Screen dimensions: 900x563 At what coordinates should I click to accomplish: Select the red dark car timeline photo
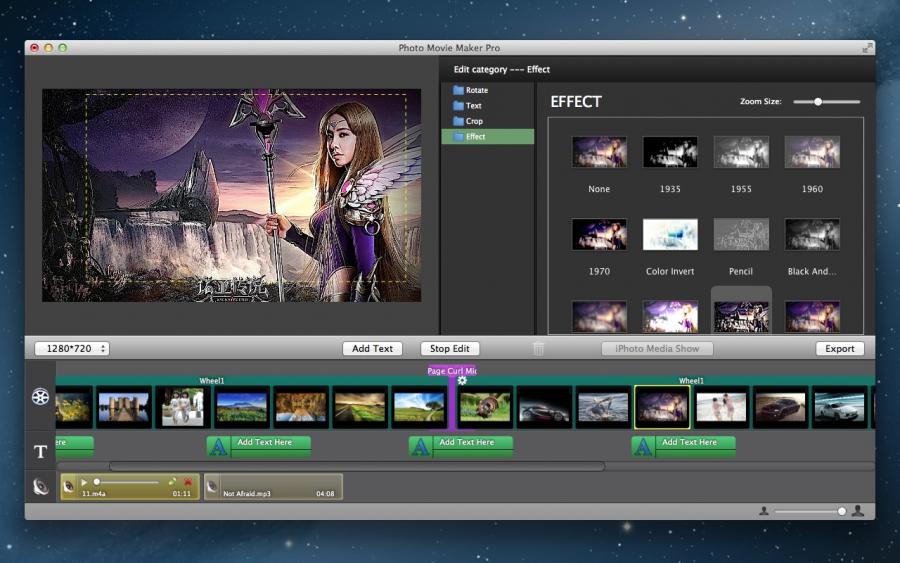coord(780,407)
